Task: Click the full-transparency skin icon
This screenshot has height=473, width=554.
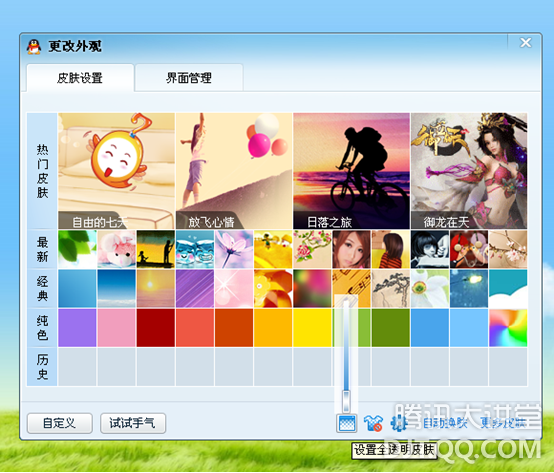Action: (347, 423)
